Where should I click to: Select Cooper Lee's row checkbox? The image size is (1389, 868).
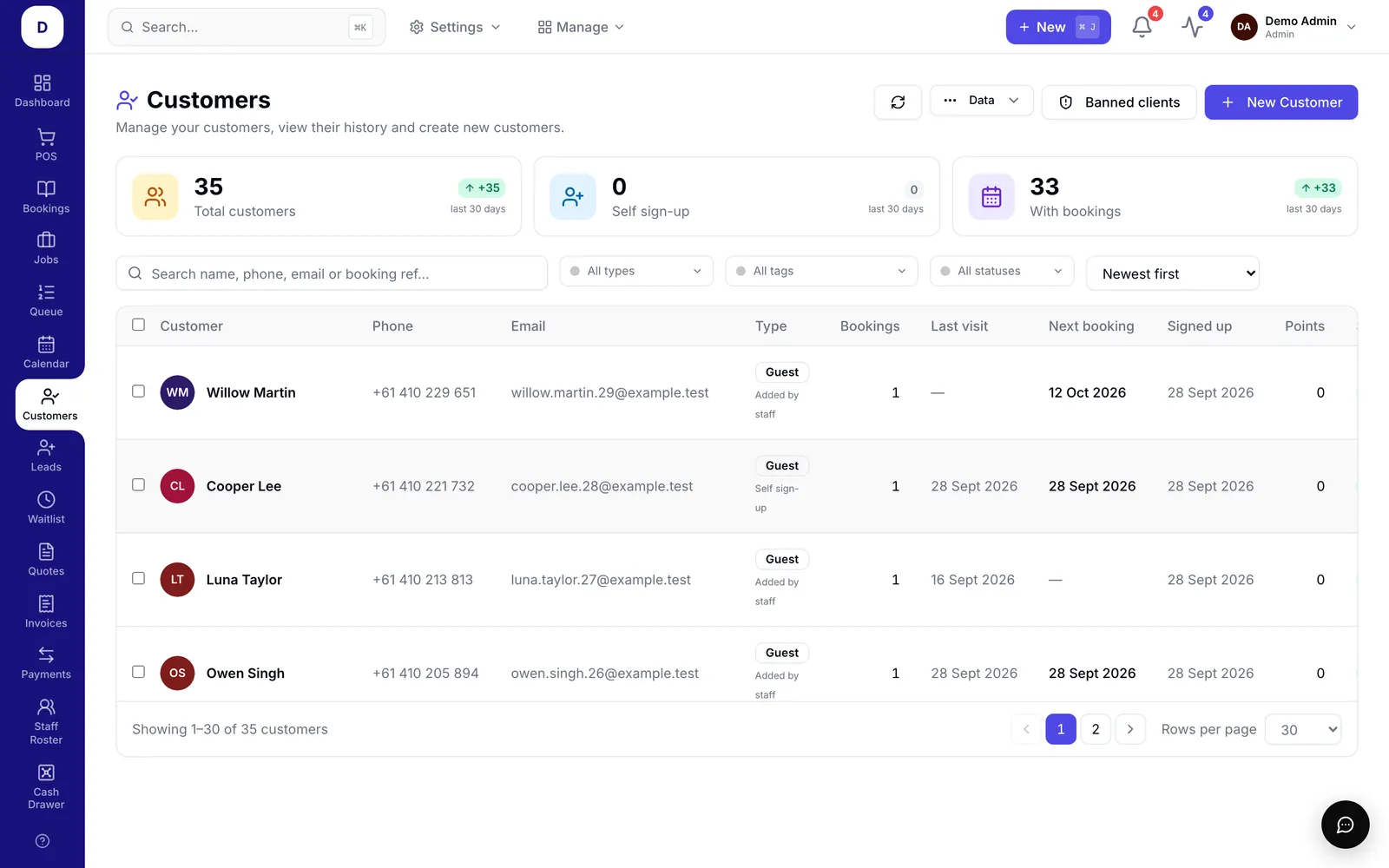[138, 485]
